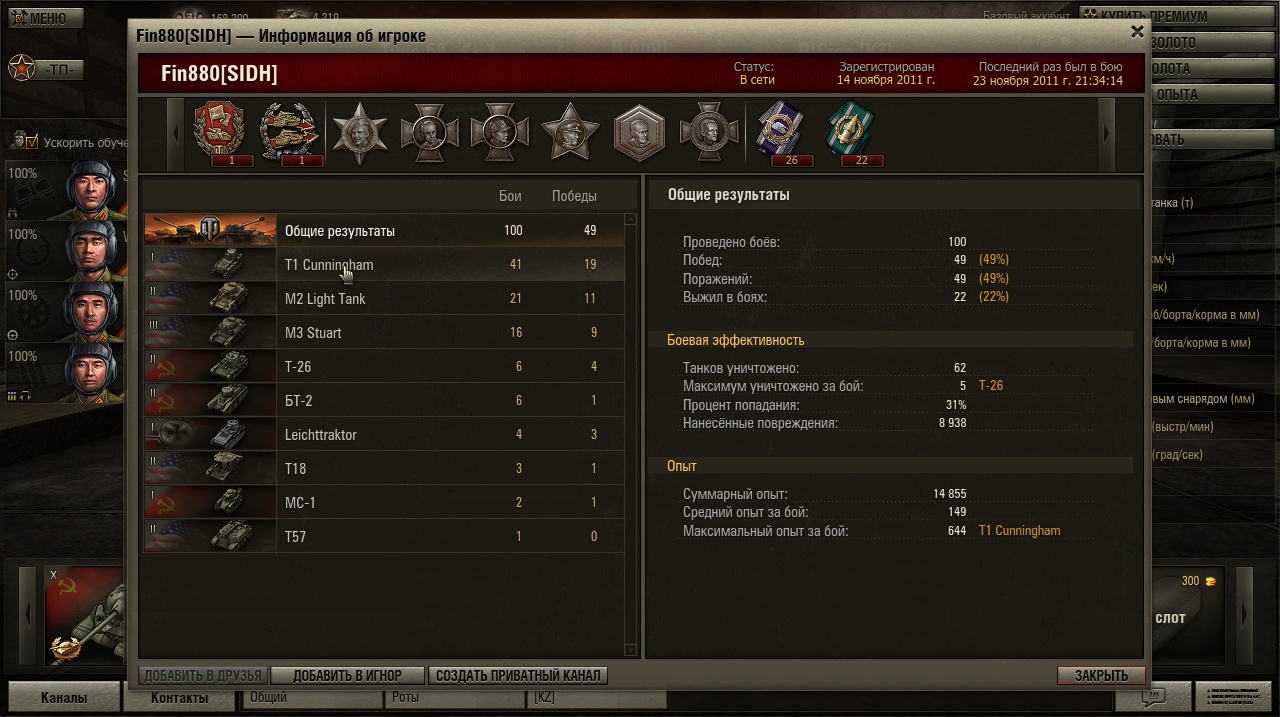Select the purple badge showing 26
1280x717 pixels.
tap(782, 131)
